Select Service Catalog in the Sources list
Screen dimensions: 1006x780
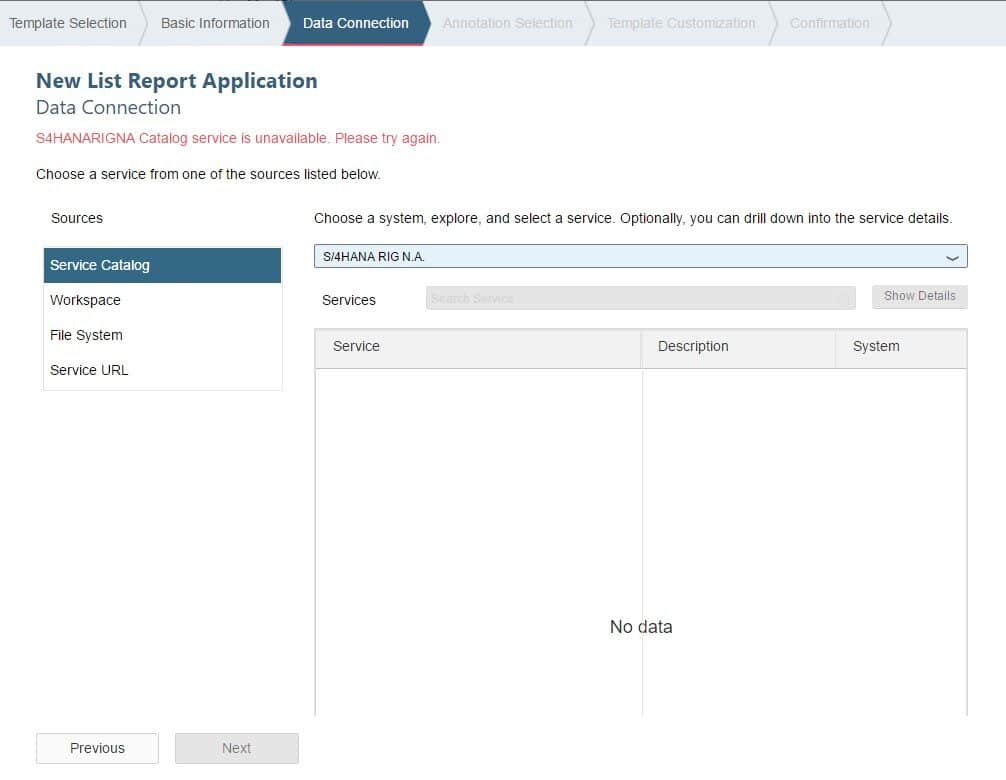(x=162, y=265)
